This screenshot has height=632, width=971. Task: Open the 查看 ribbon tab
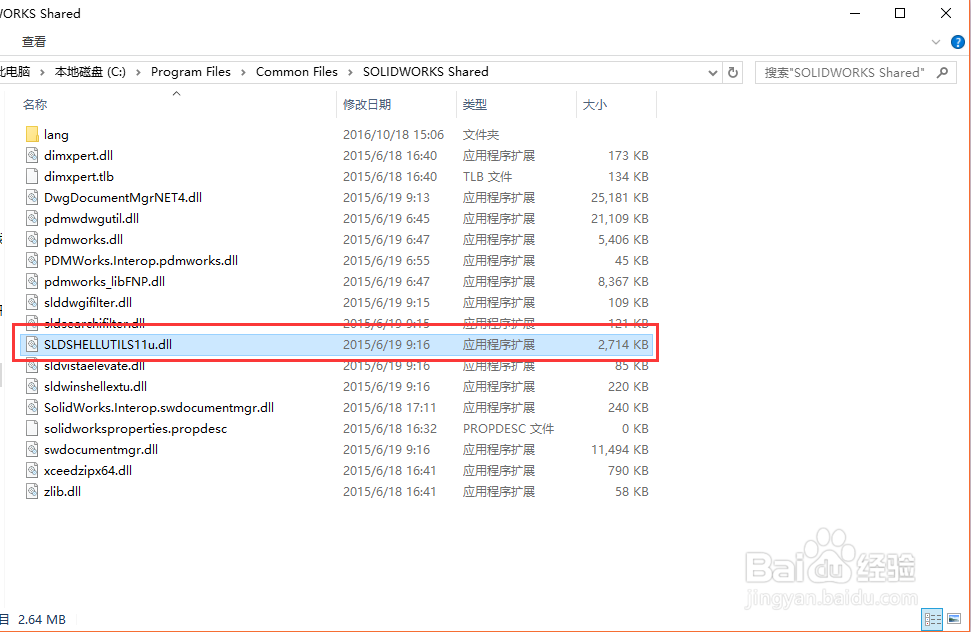33,41
